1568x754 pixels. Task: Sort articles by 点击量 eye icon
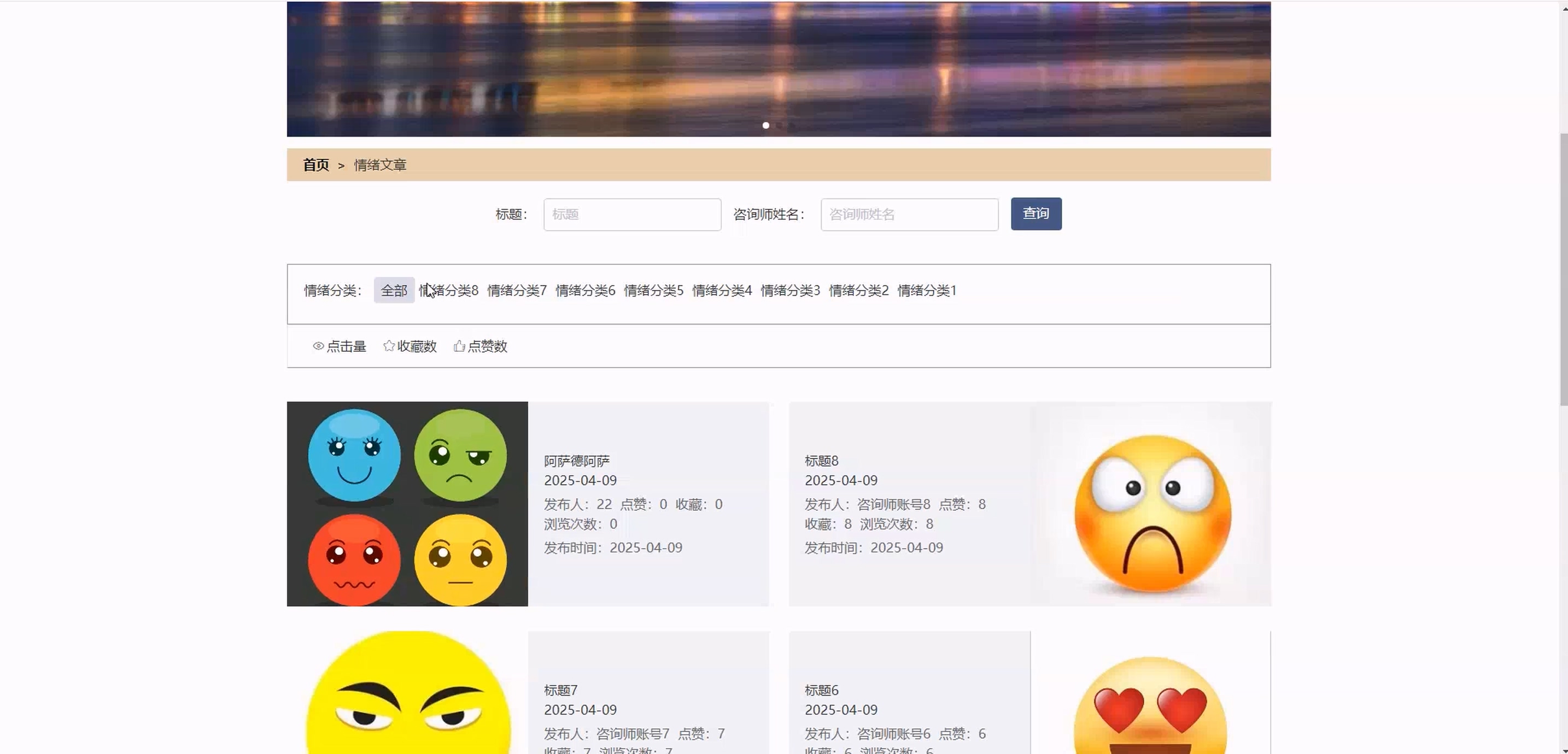click(318, 346)
